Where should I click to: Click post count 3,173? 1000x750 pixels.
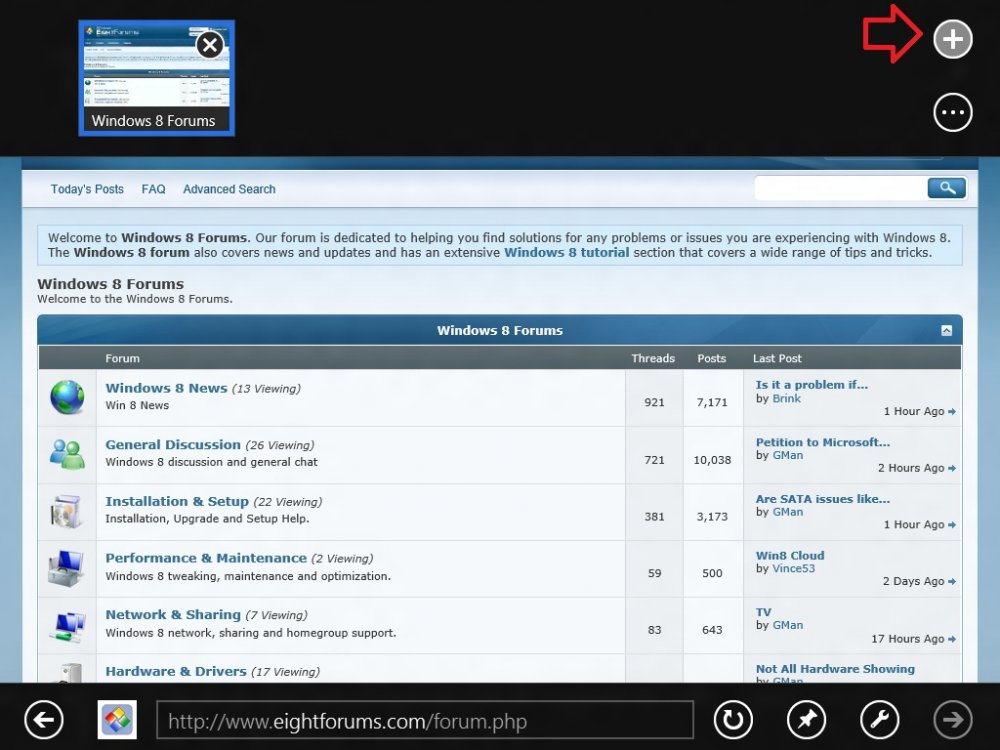coord(712,517)
